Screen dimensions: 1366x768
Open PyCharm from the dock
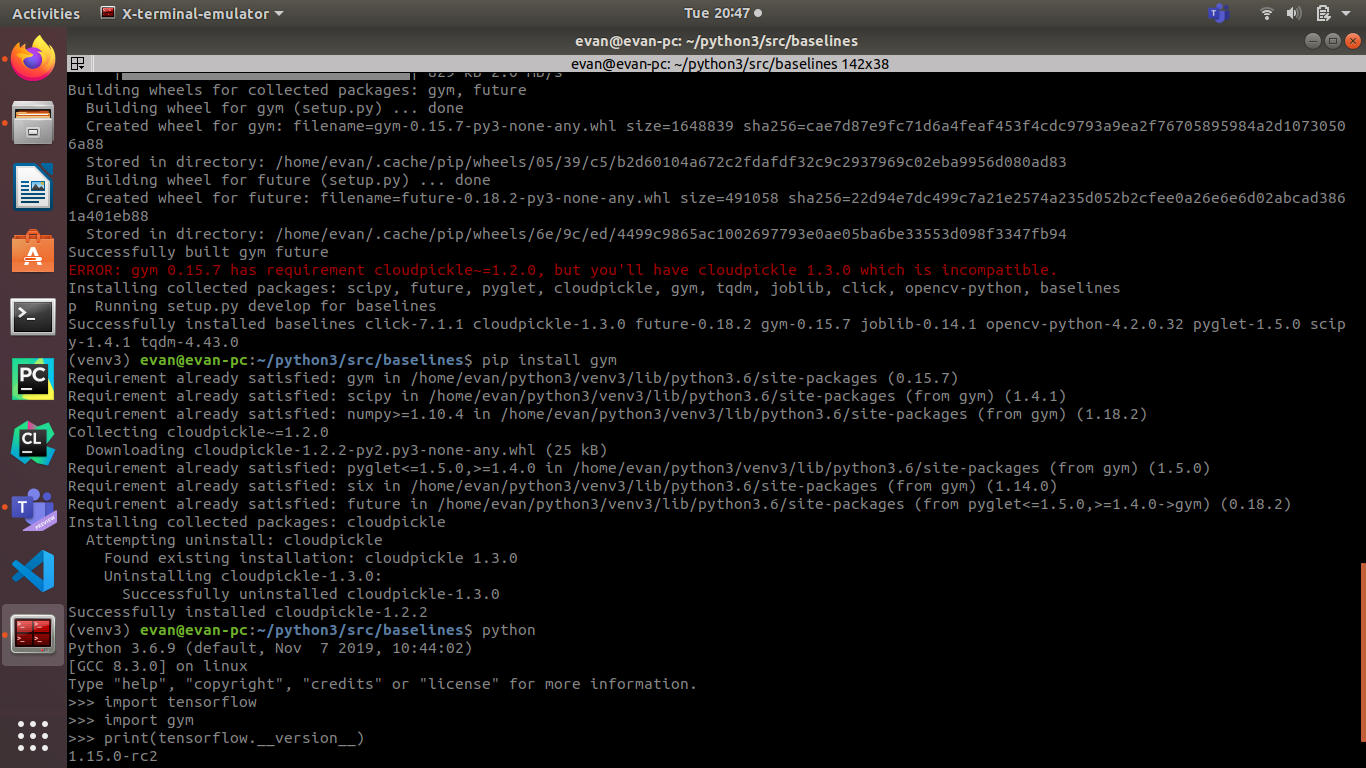(x=33, y=379)
